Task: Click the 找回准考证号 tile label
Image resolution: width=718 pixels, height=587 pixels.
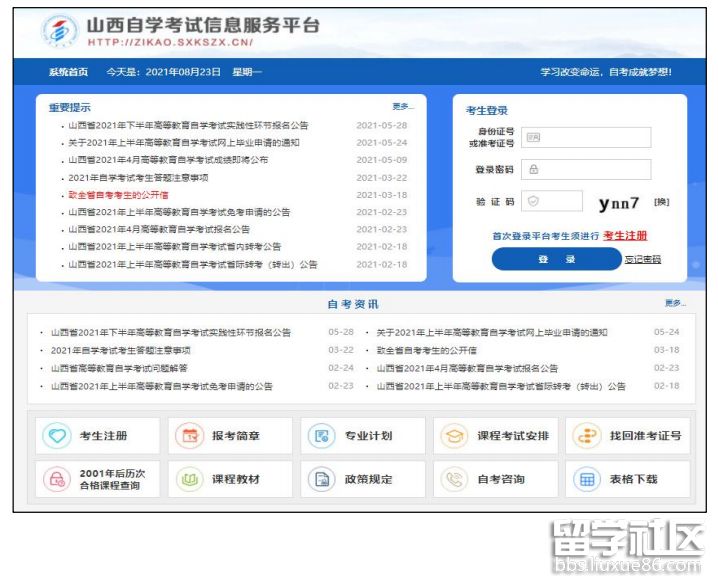Action: point(645,435)
